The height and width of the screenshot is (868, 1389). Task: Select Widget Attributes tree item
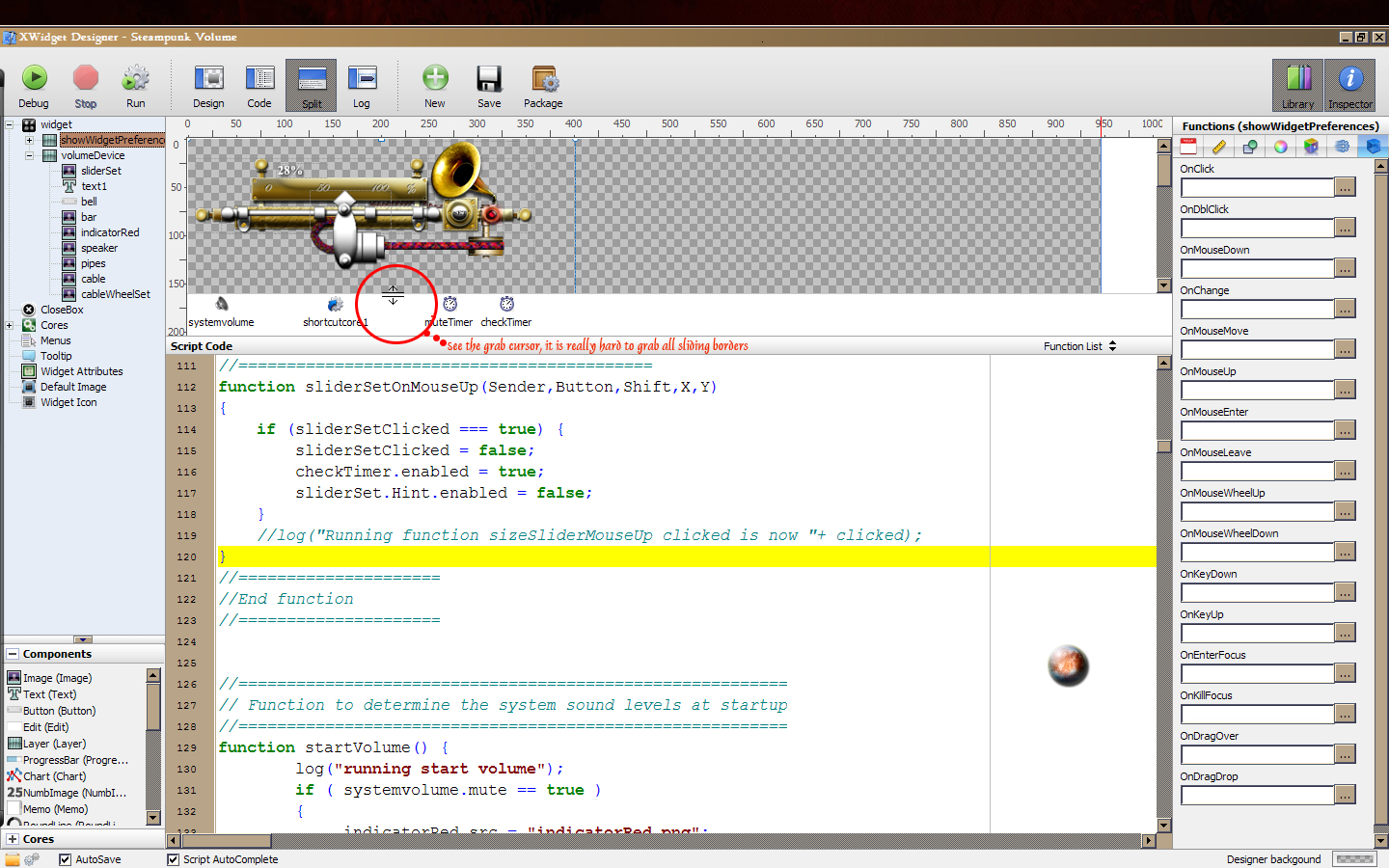coord(82,371)
